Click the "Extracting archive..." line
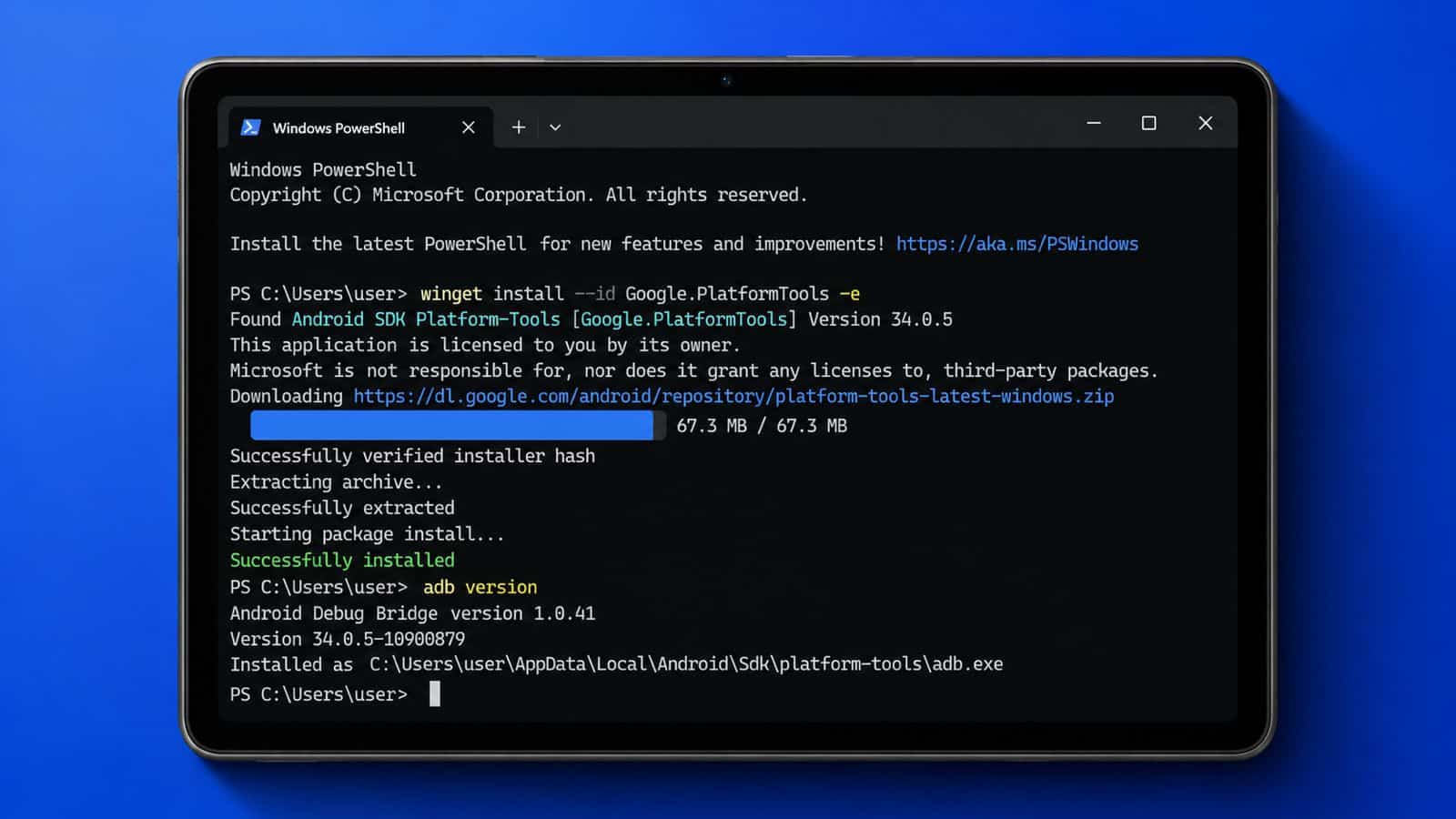 tap(336, 482)
